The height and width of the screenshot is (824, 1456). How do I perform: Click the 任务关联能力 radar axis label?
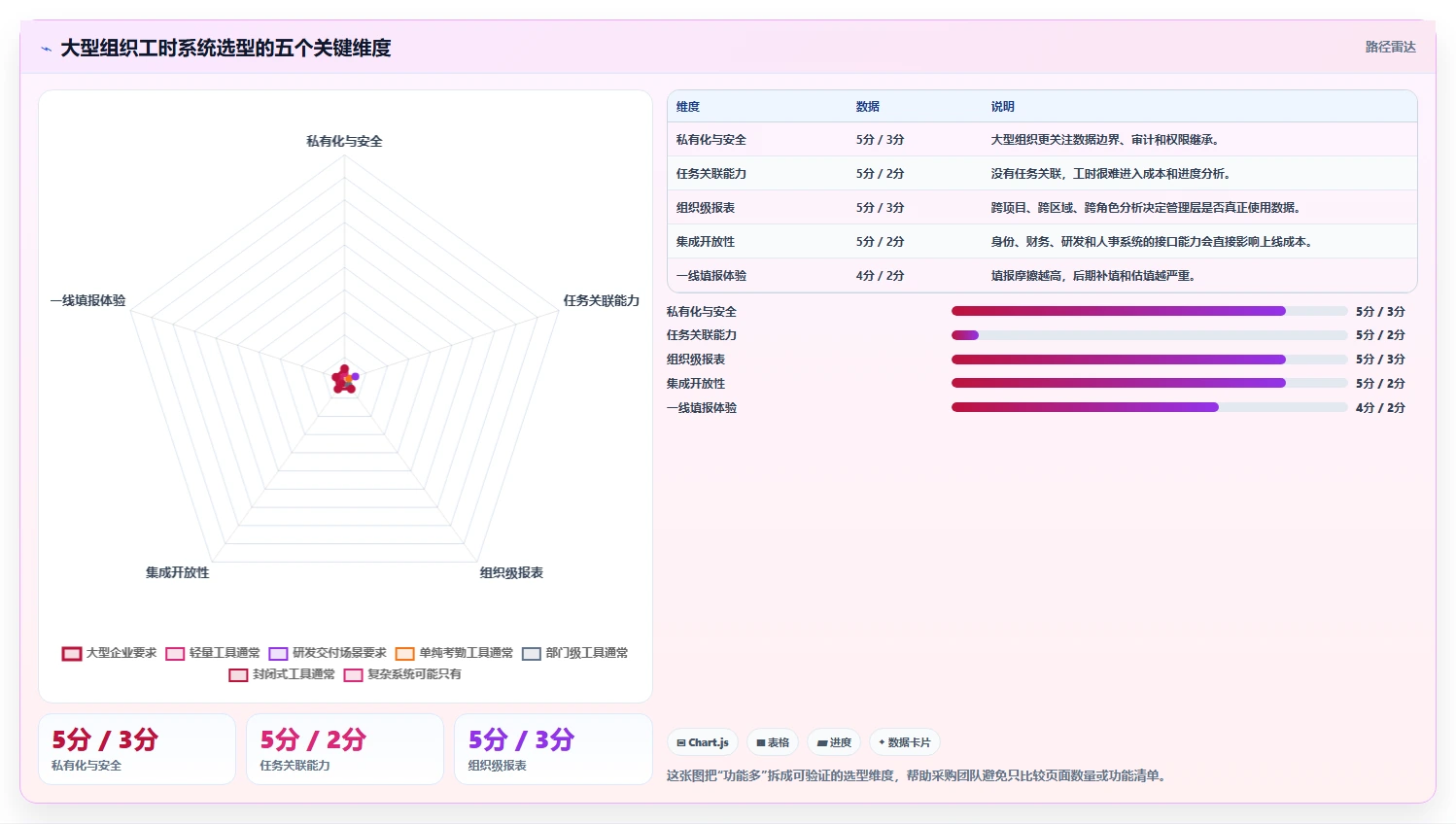(602, 300)
